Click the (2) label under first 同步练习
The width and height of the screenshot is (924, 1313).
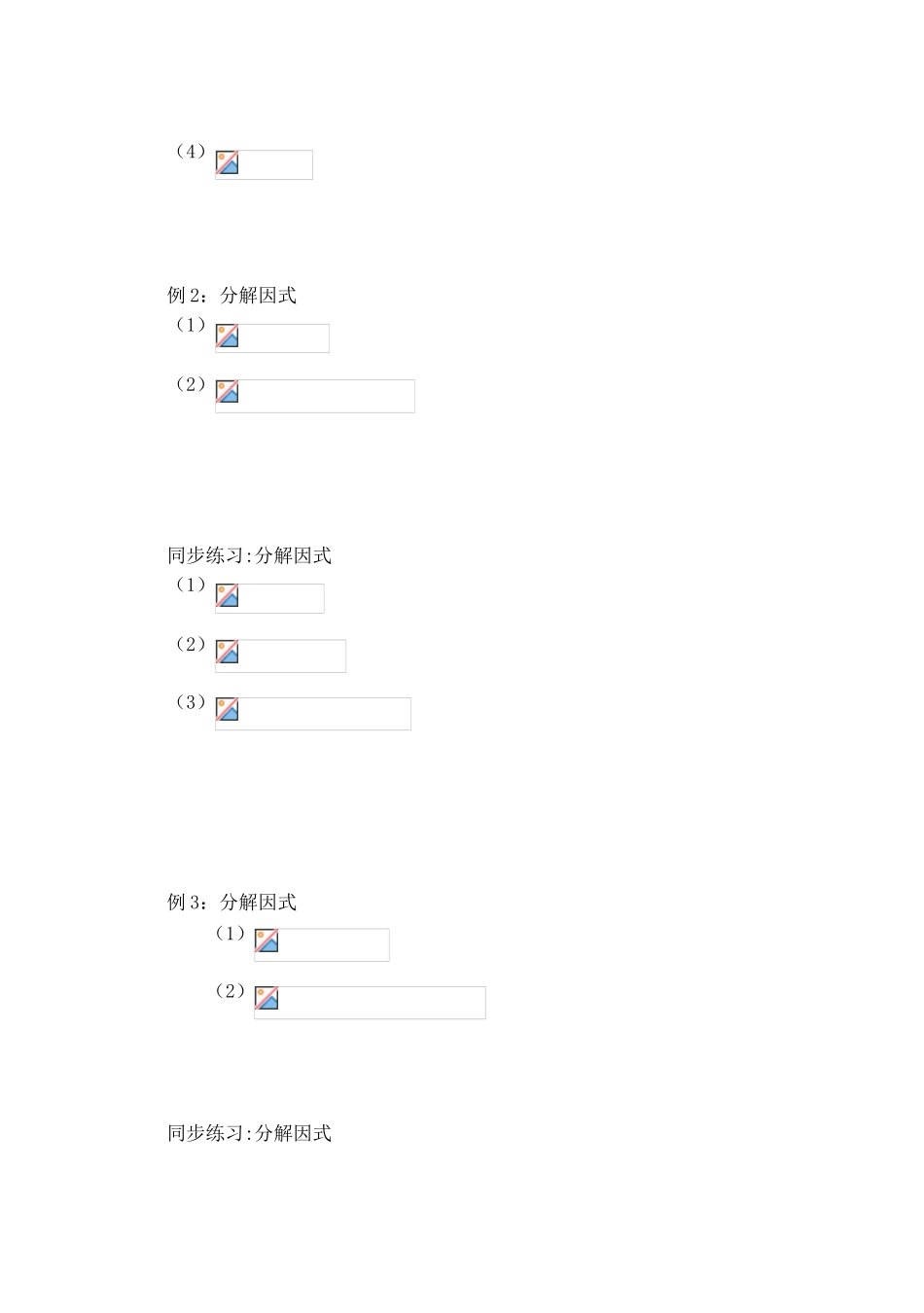click(x=191, y=644)
